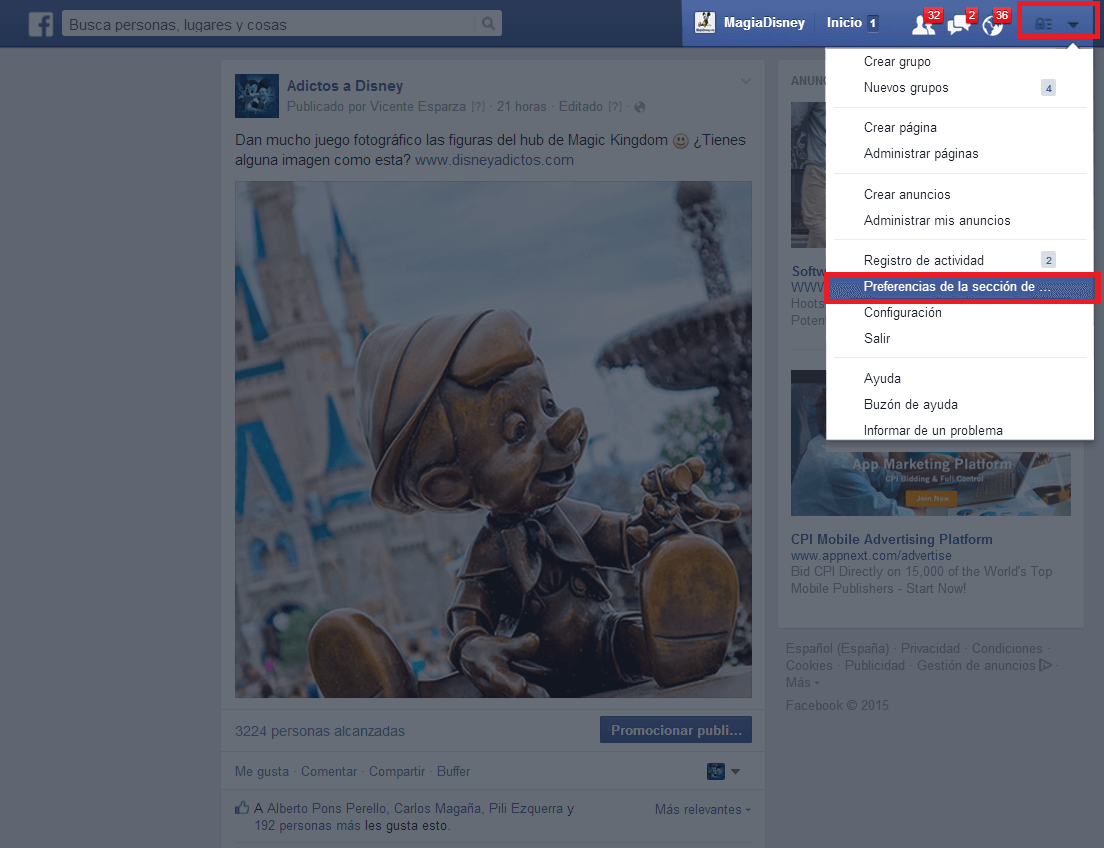
Task: Click the search people and places field
Action: [x=270, y=21]
